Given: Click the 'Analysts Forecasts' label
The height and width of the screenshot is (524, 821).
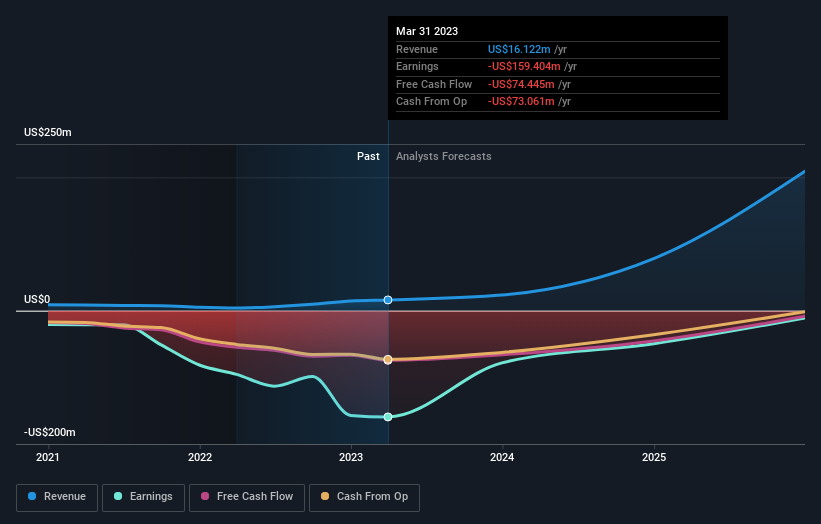Looking at the screenshot, I should coord(443,157).
